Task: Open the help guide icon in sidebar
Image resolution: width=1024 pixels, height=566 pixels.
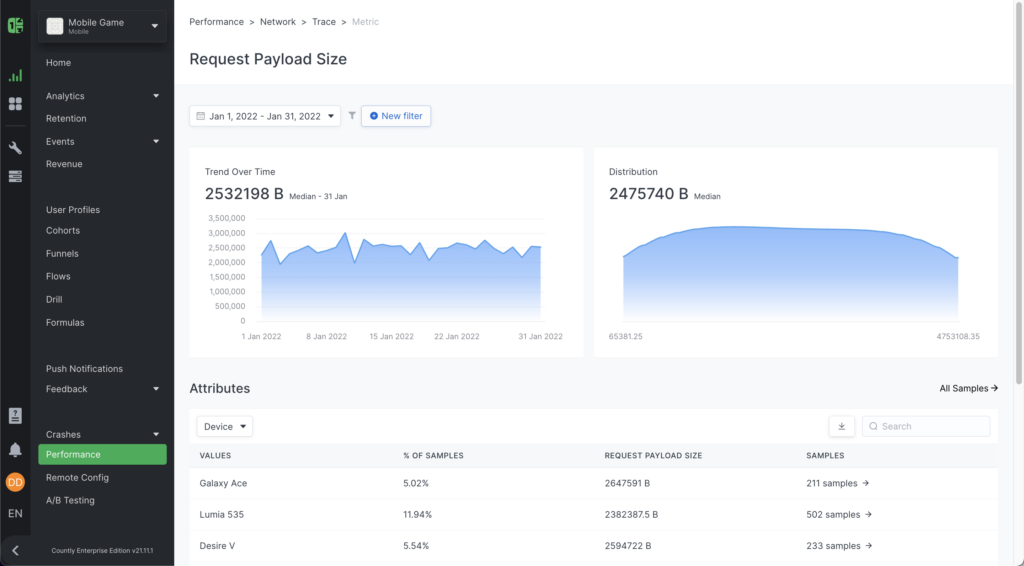Action: pos(15,416)
